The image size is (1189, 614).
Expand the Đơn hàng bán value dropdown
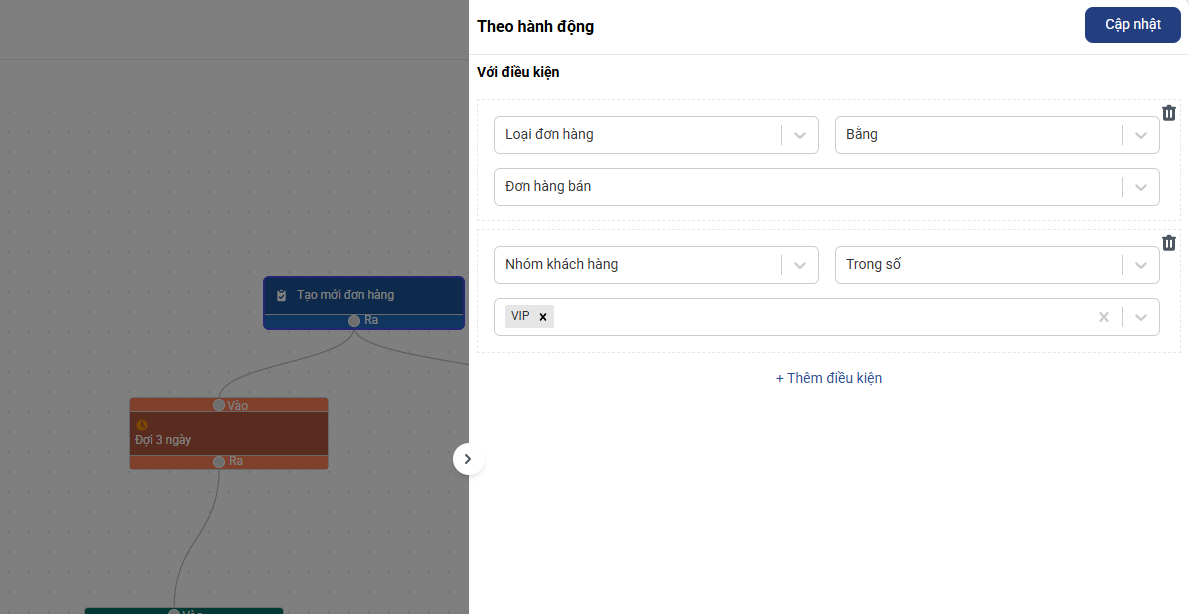click(1140, 187)
